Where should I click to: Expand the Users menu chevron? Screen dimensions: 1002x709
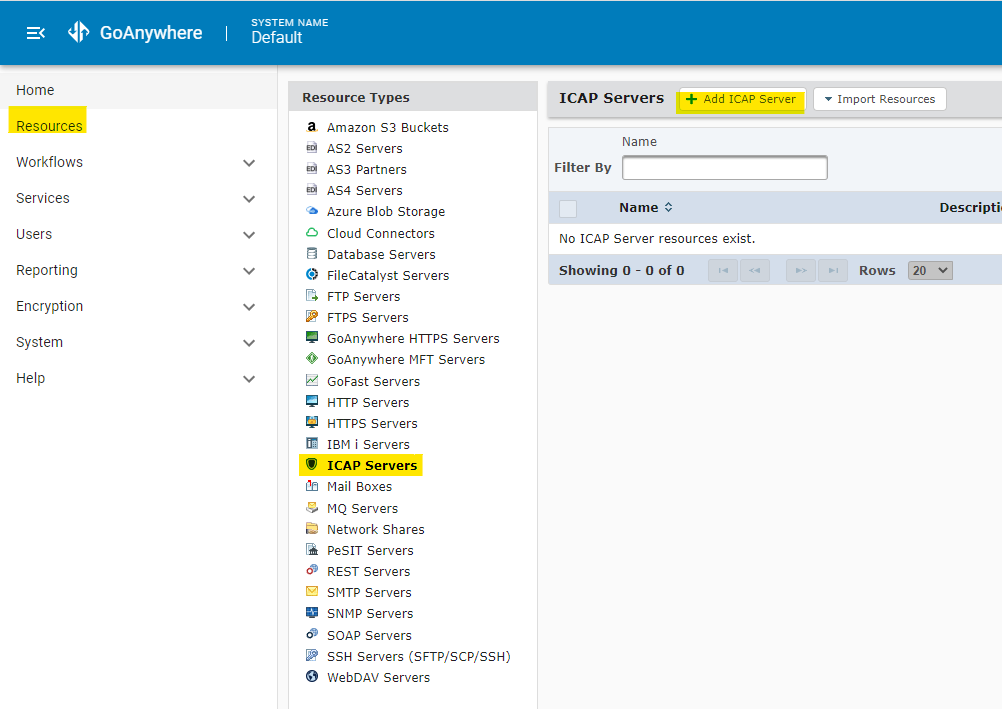(249, 235)
